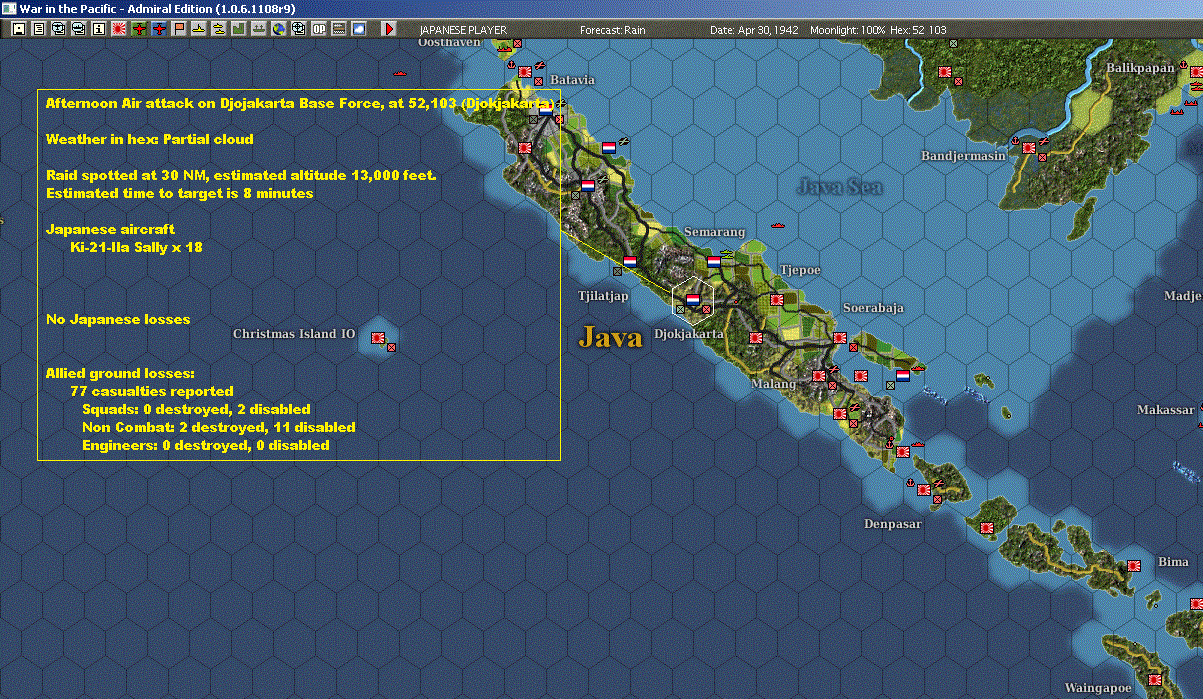This screenshot has height=699, width=1203.
Task: Select red plane on green background icon
Action: coord(138,29)
